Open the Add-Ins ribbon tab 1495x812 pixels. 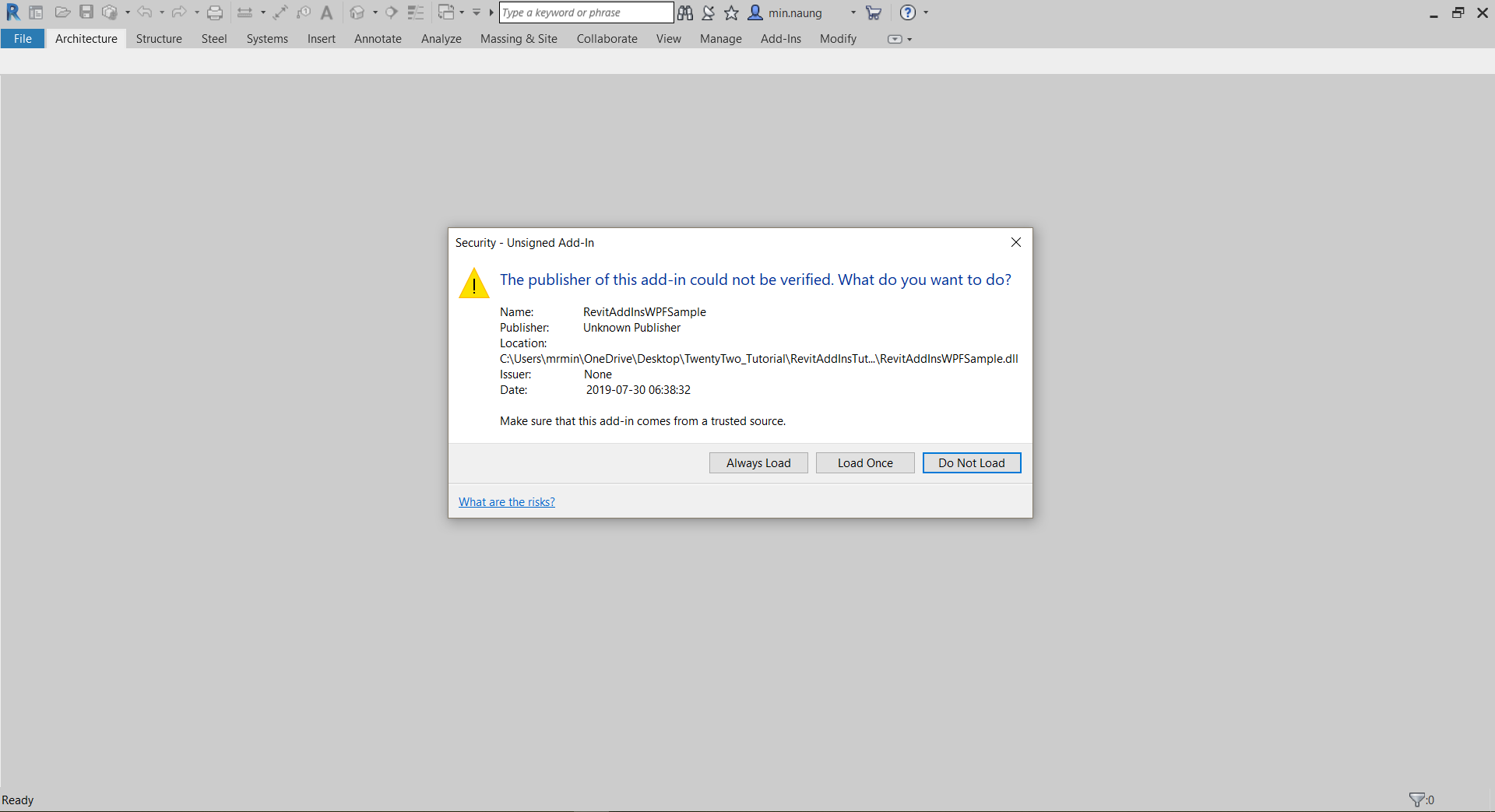780,39
